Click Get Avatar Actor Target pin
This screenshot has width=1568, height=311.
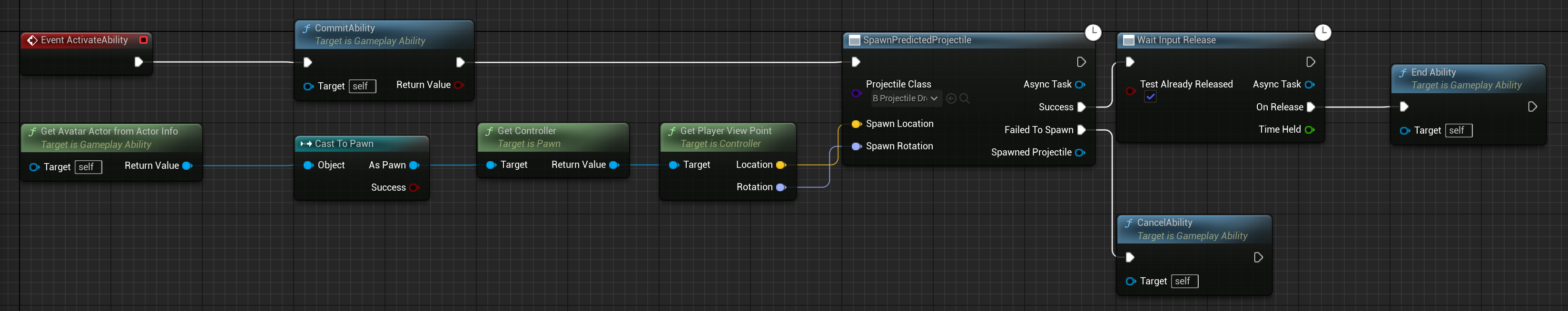click(x=35, y=167)
